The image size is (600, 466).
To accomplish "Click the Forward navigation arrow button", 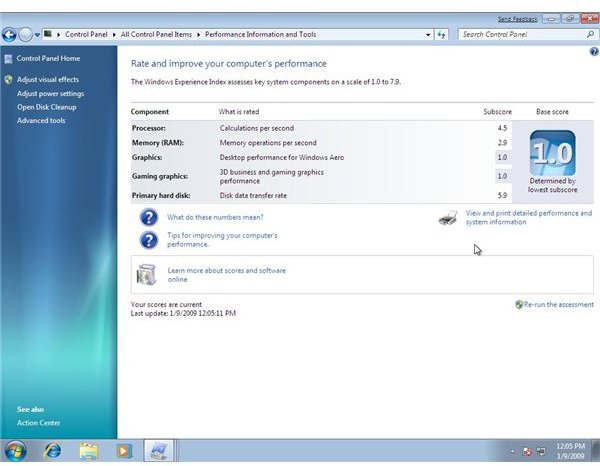I will [26, 35].
